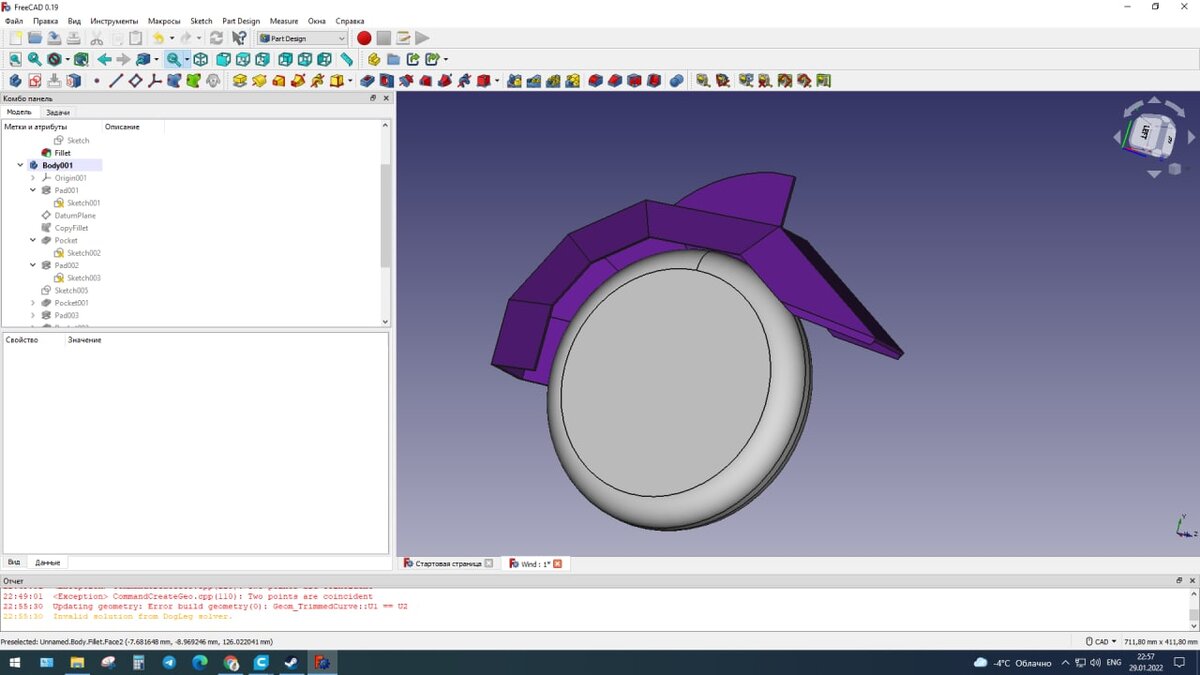The image size is (1200, 675).
Task: Open a file with the folder icon
Action: pos(35,38)
